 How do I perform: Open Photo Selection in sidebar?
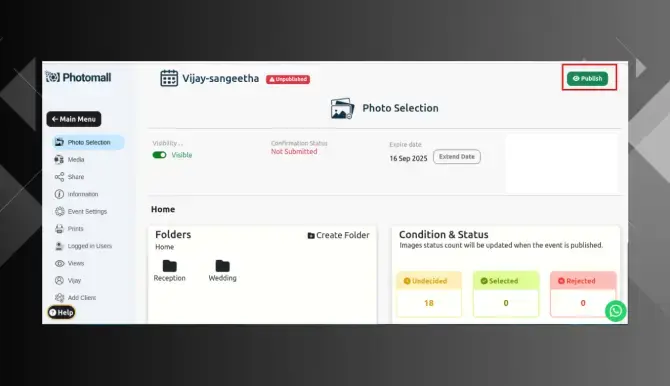[x=88, y=142]
